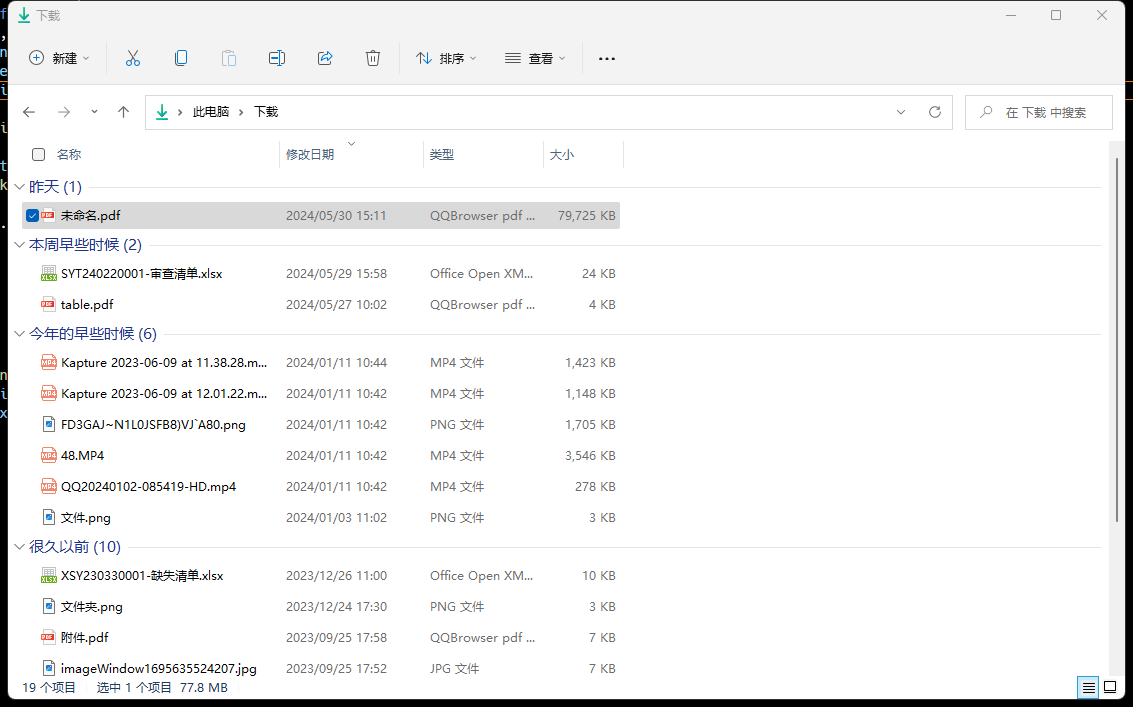Screen dimensions: 1133x707
Task: Sort files by 修改日期 column
Action: (x=310, y=155)
